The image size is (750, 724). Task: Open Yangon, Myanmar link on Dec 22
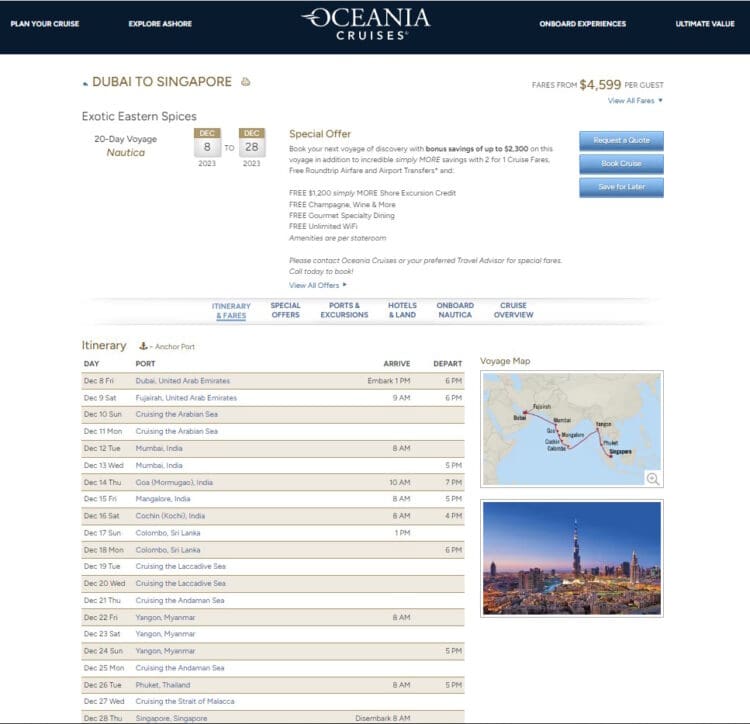165,617
